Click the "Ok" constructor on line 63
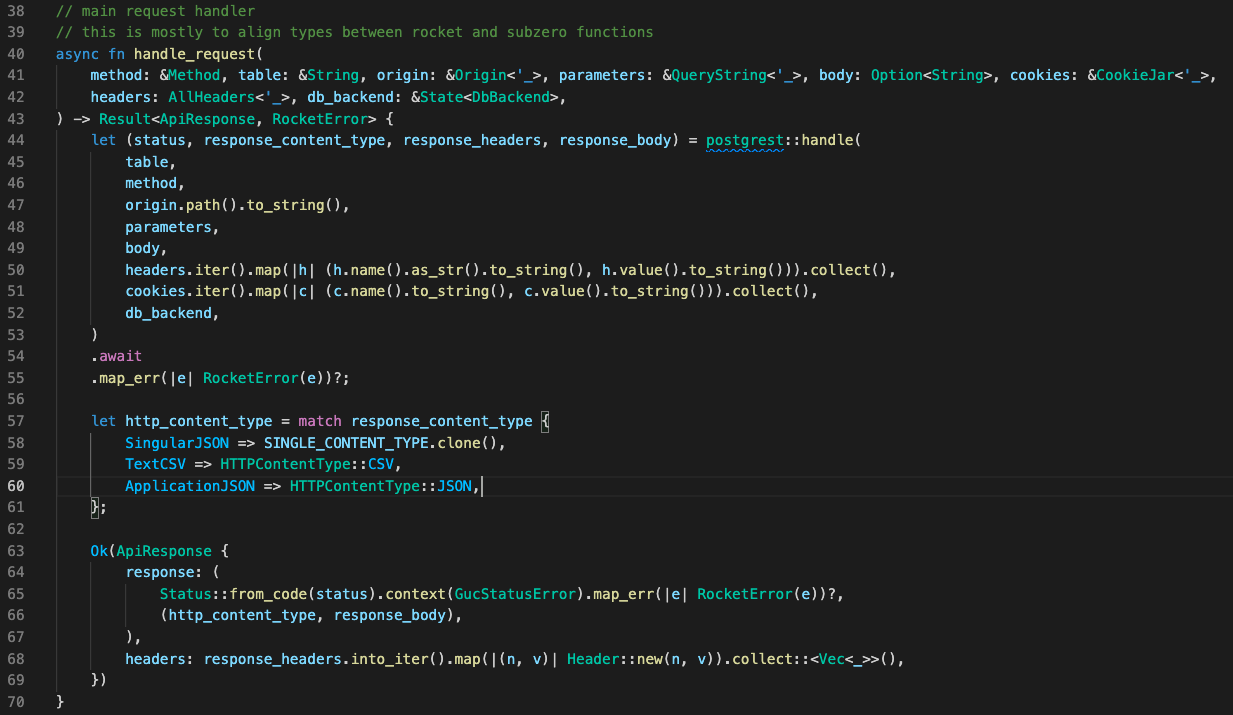Viewport: 1233px width, 715px height. [99, 551]
